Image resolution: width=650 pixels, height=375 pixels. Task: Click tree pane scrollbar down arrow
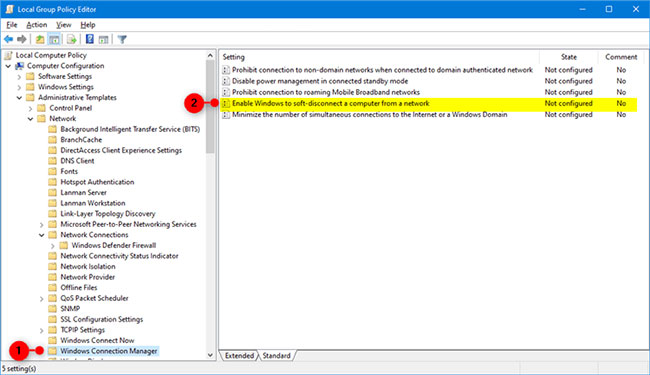click(210, 355)
